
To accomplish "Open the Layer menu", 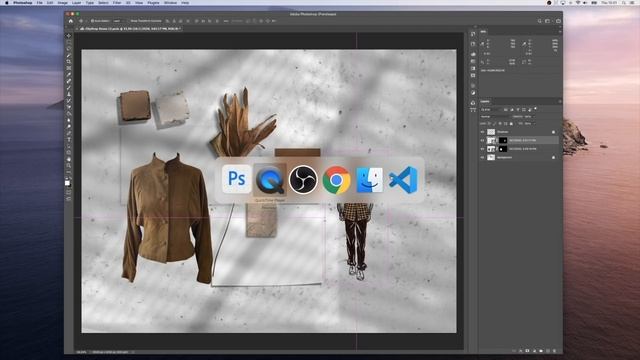I will 76,3.
